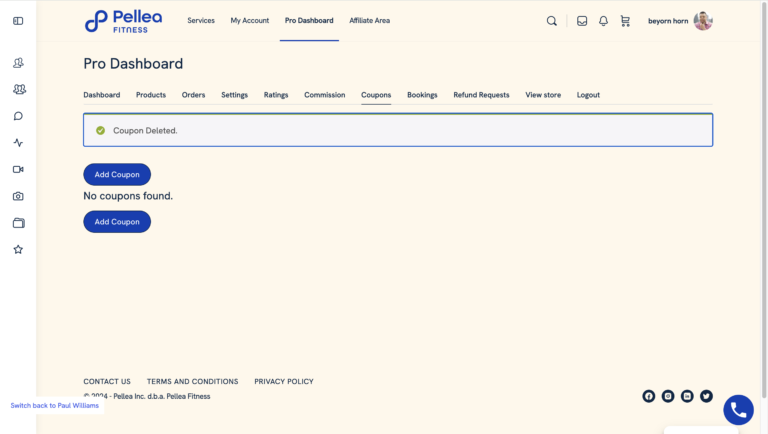Click the Logout tab

[588, 95]
